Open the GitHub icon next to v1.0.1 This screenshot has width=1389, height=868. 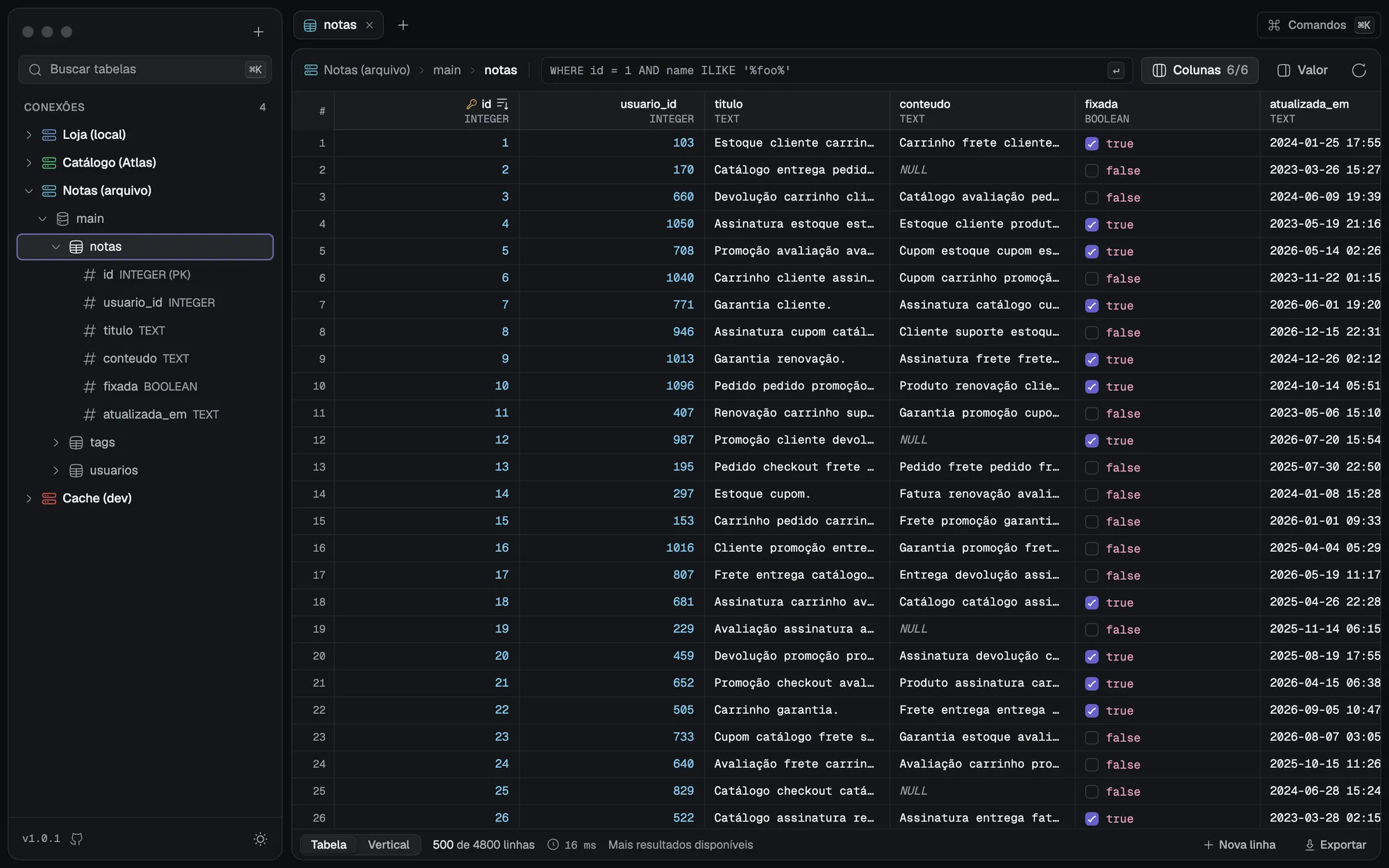pos(76,839)
